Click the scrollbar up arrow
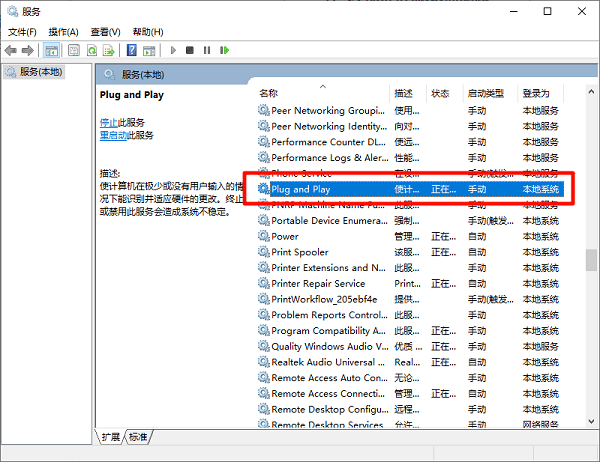The image size is (600, 462). 591,92
